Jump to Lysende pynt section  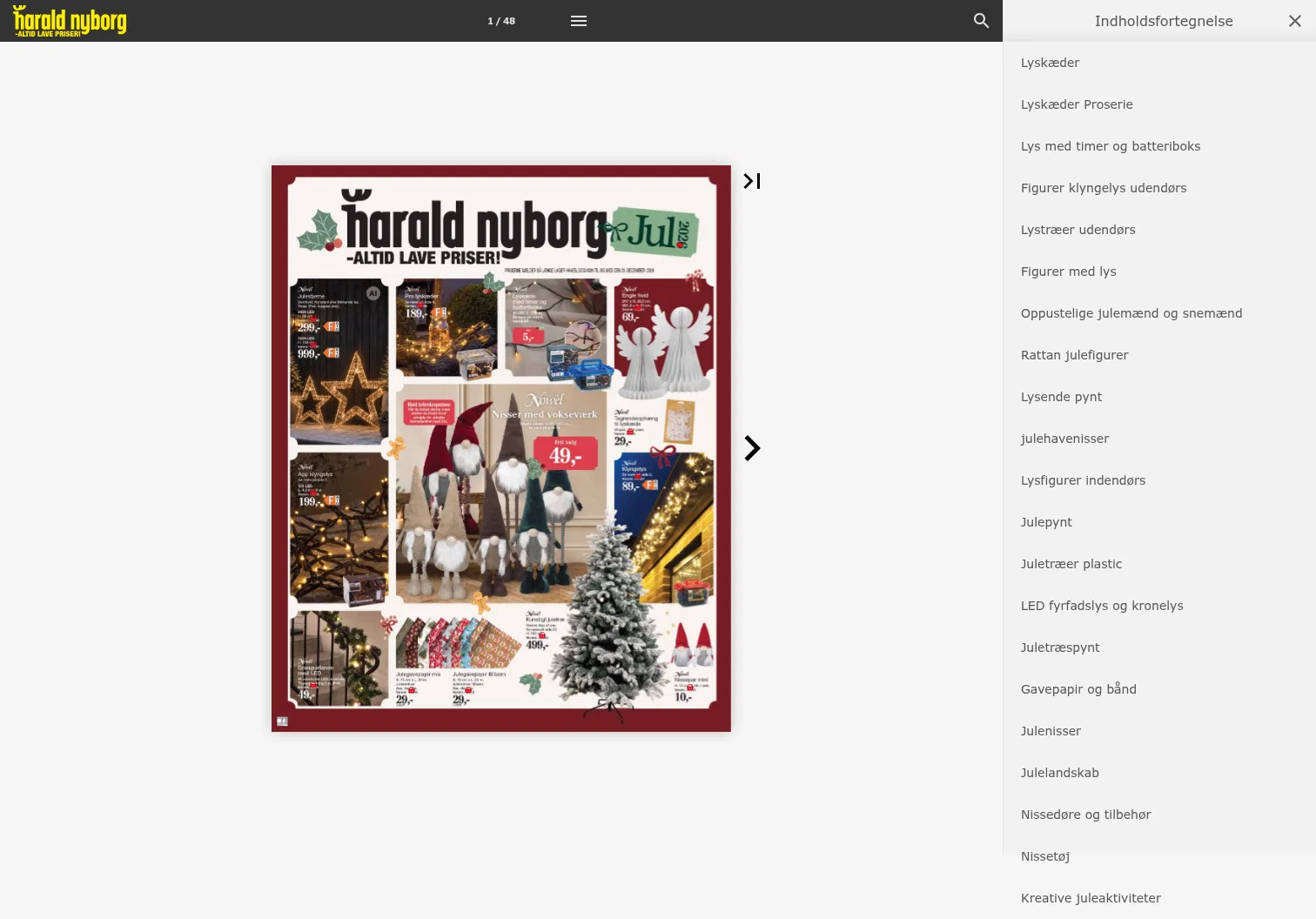click(x=1159, y=397)
